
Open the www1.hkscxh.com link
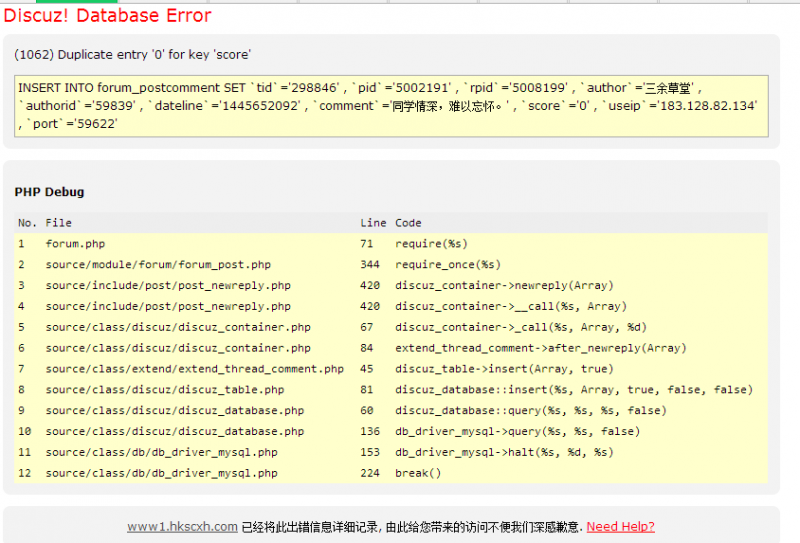pyautogui.click(x=182, y=526)
